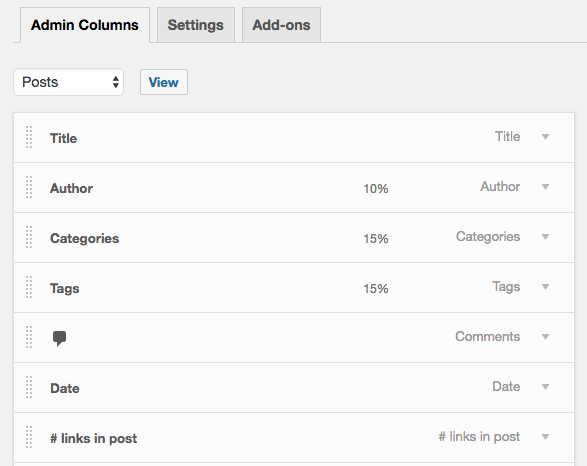Click the gray Tags type label
The image size is (587, 466).
point(506,287)
